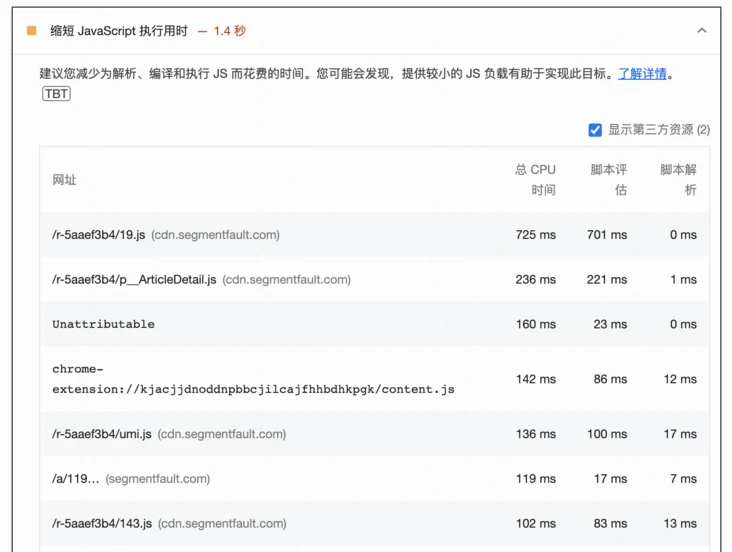Click the (cdn.segmentfault.com) label beside 19.js
The image size is (732, 552).
point(215,235)
